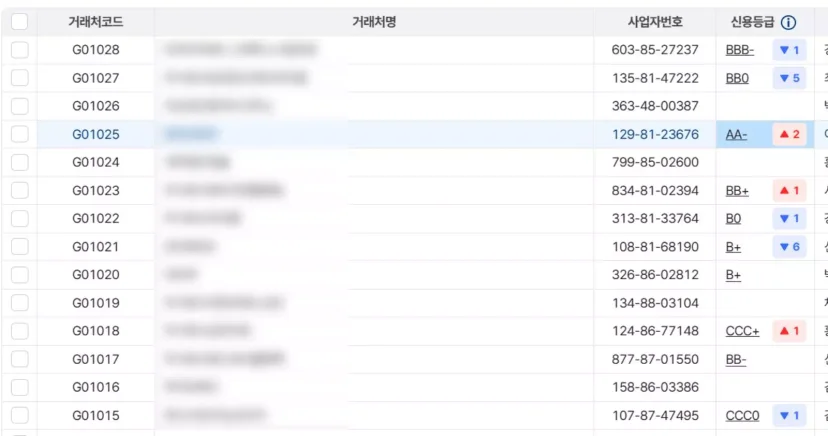Select business number 129-81-23676 cell
This screenshot has height=436, width=828.
click(x=655, y=134)
